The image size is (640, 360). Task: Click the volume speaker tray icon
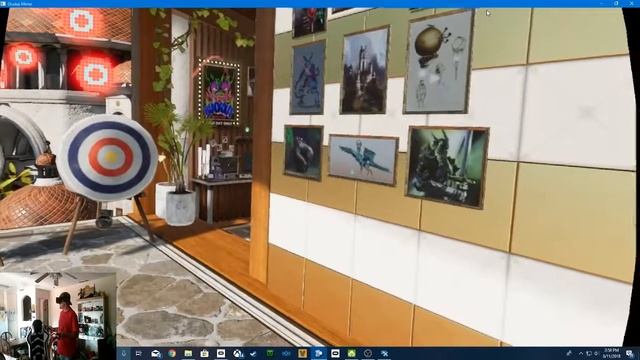click(596, 353)
